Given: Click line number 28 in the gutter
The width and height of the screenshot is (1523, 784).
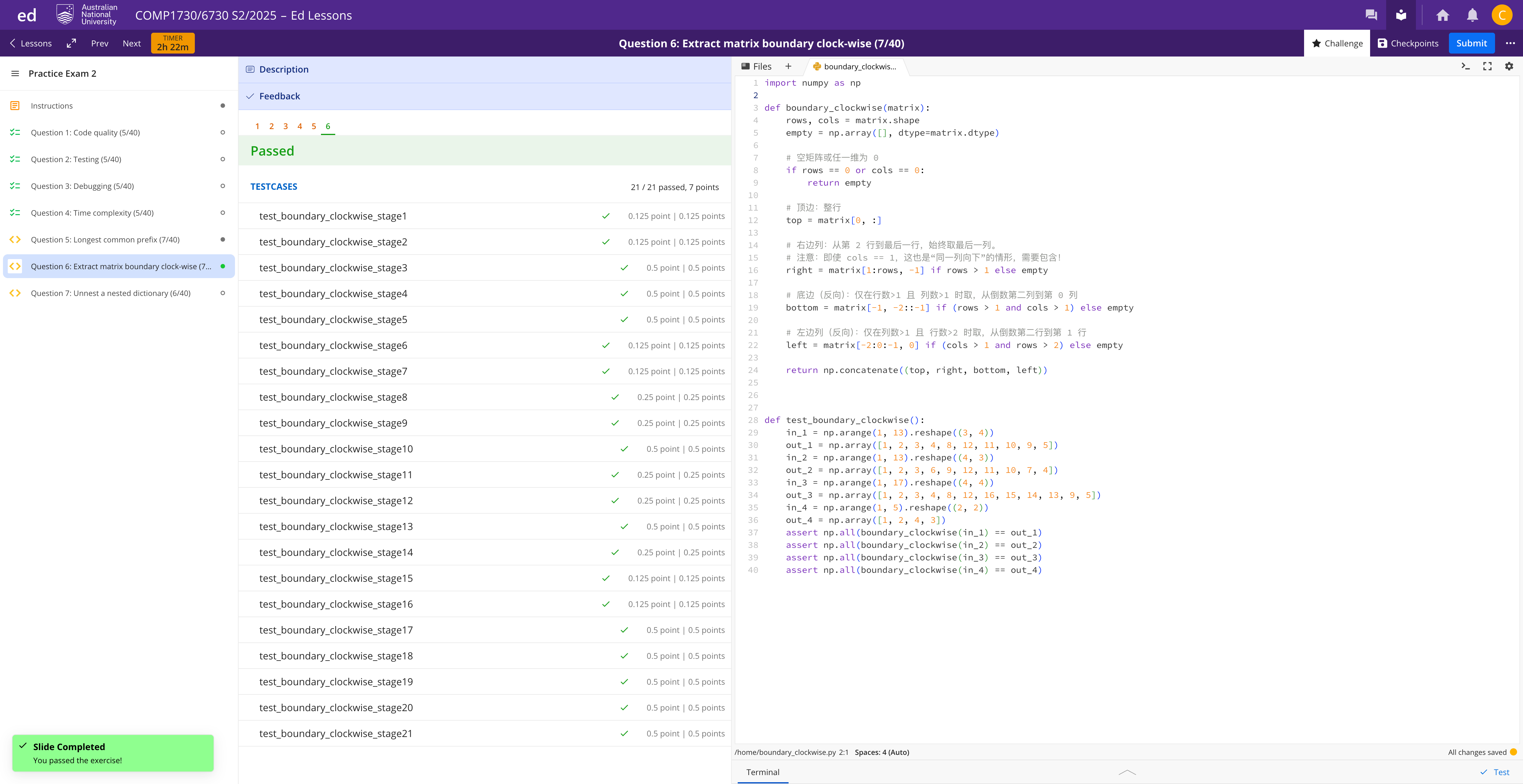Looking at the screenshot, I should pyautogui.click(x=753, y=420).
